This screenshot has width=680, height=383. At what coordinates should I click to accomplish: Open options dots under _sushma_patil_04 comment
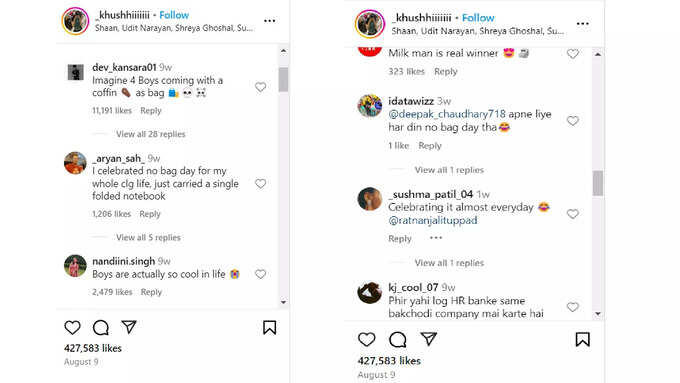pos(436,238)
